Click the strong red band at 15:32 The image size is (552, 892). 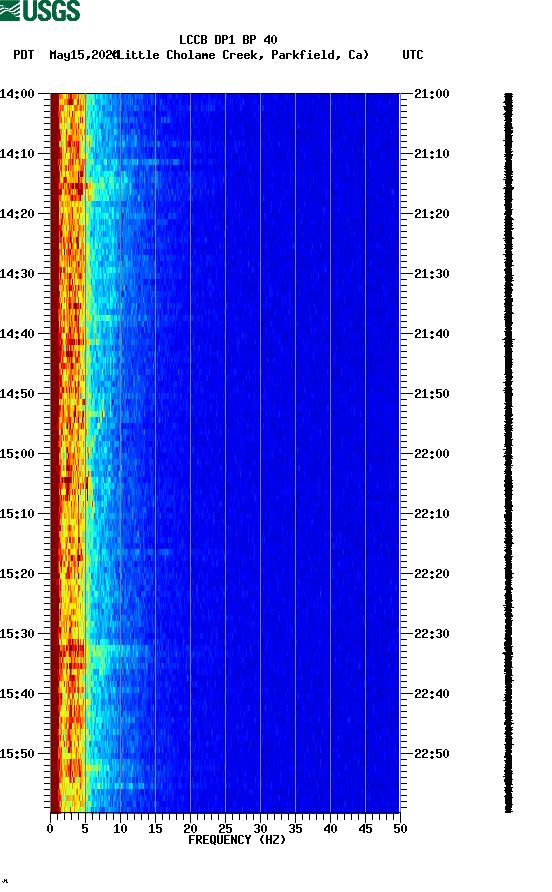click(72, 647)
